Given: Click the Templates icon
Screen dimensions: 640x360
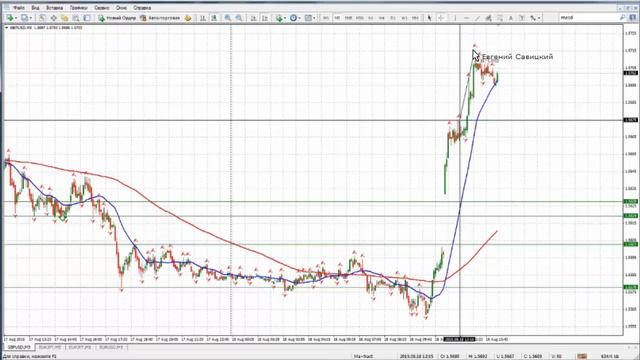Looking at the screenshot, I should click(308, 18).
